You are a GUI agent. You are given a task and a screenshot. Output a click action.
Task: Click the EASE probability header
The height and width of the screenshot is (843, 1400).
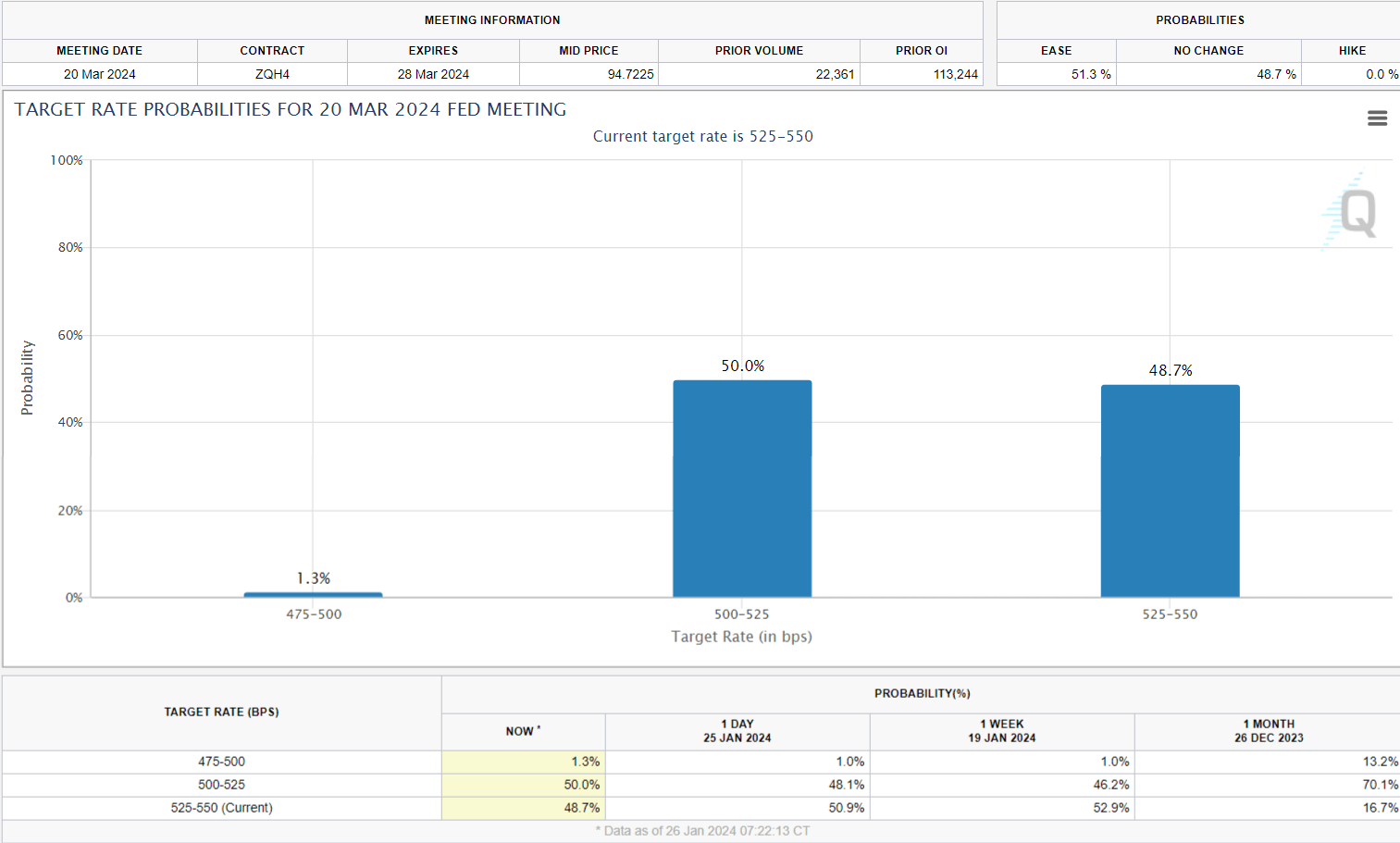point(1056,51)
